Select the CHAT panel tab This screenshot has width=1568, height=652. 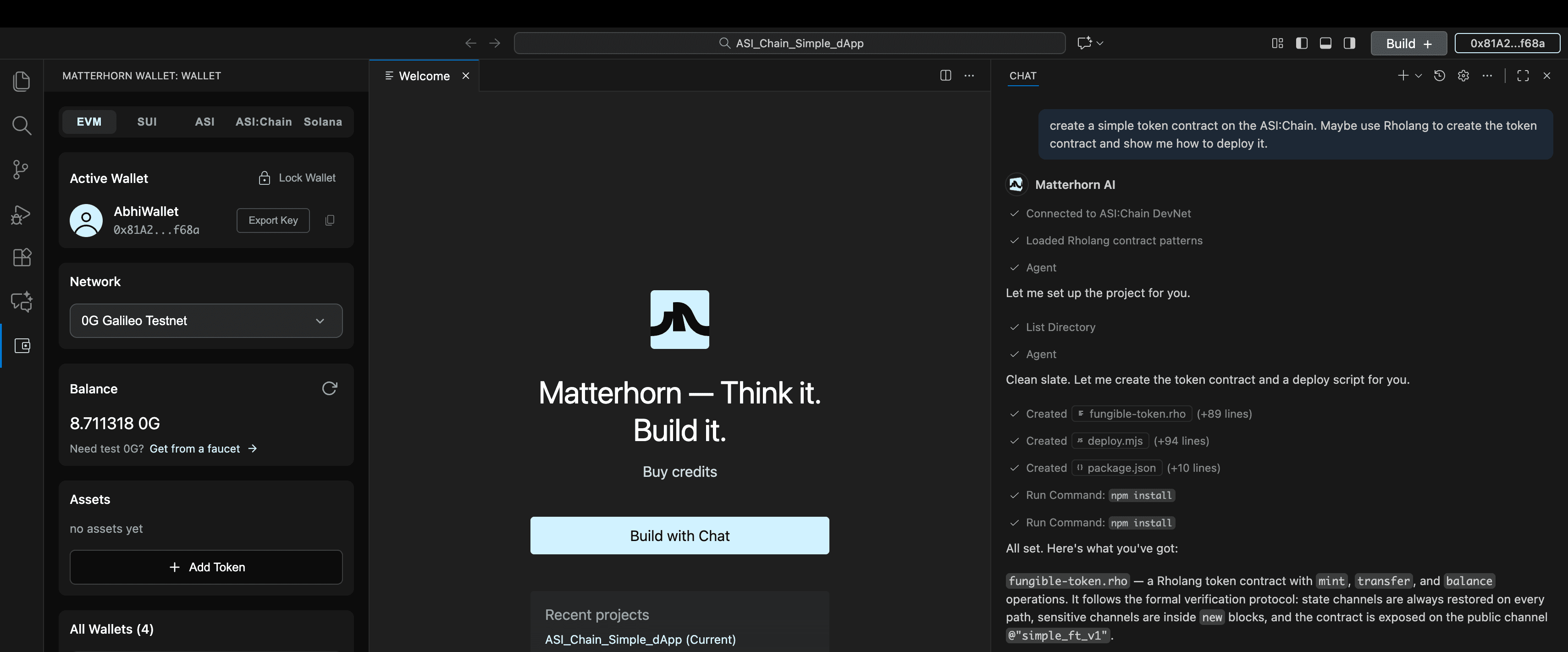coord(1022,76)
